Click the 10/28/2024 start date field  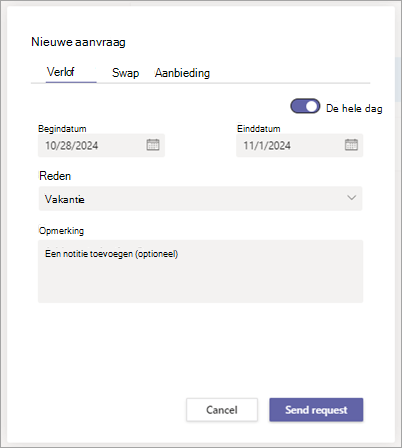(x=101, y=145)
